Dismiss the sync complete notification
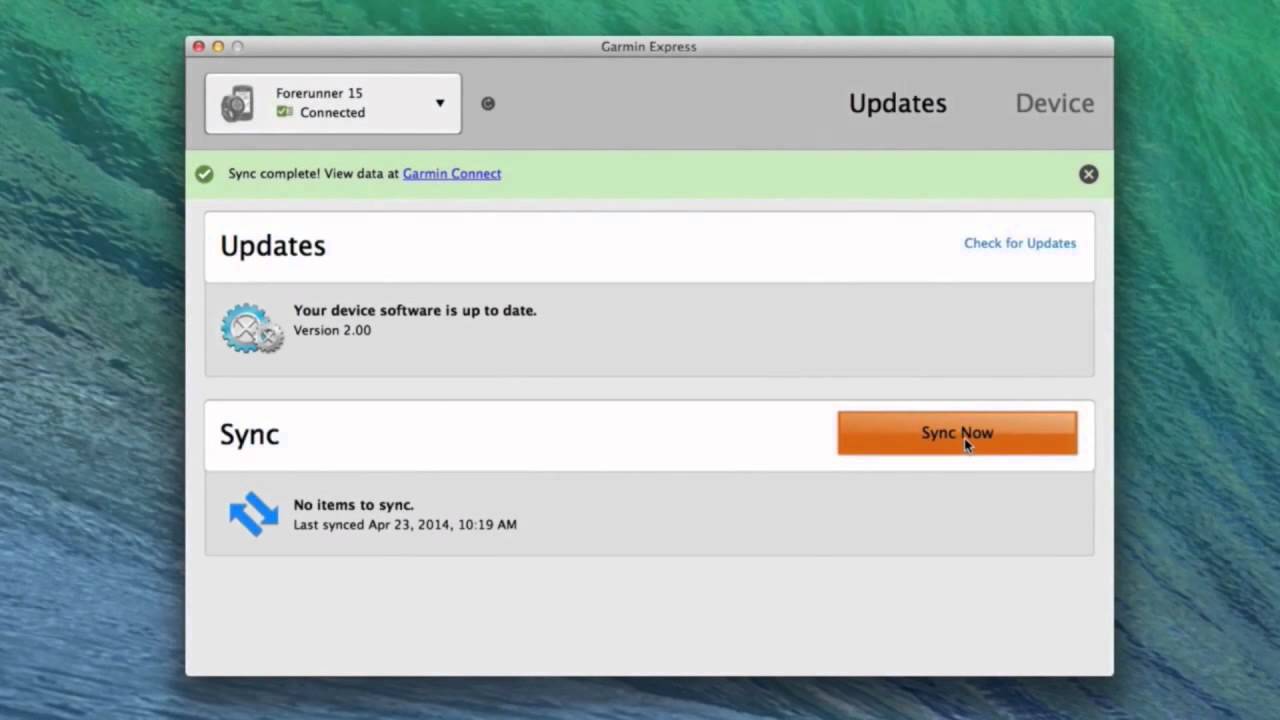Viewport: 1280px width, 720px height. [1089, 174]
